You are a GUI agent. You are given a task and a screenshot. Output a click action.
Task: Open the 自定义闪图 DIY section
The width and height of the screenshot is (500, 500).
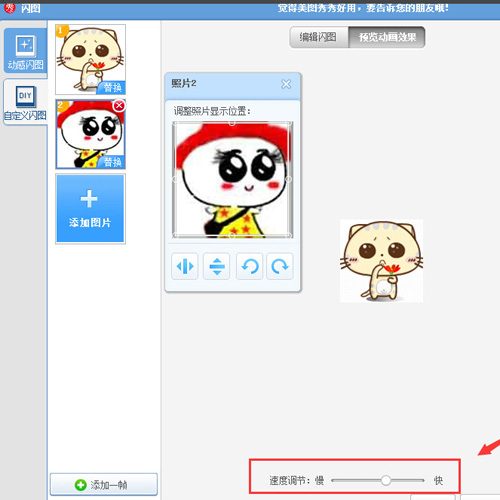point(25,103)
